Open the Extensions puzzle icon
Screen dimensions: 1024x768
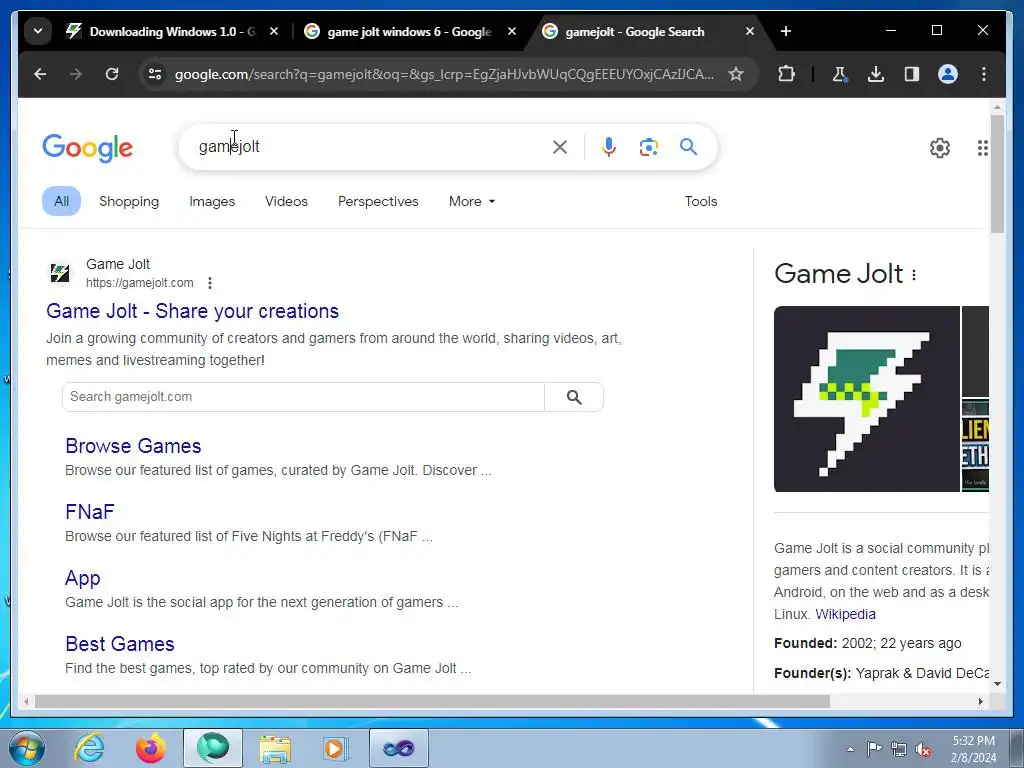787,74
